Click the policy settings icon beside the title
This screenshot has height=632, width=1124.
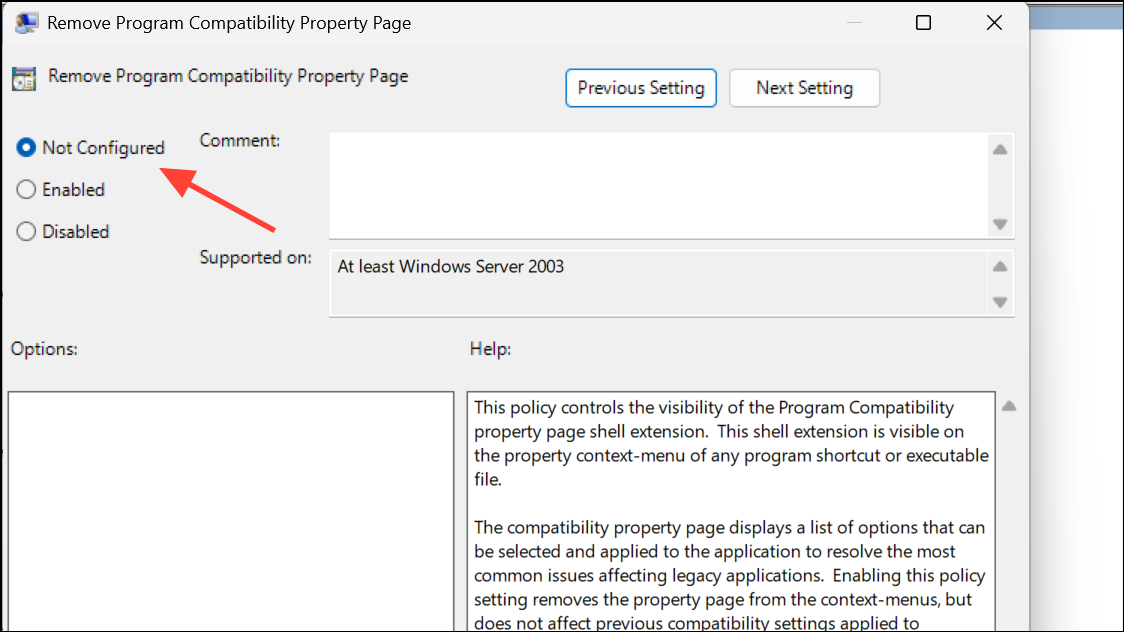pyautogui.click(x=24, y=76)
